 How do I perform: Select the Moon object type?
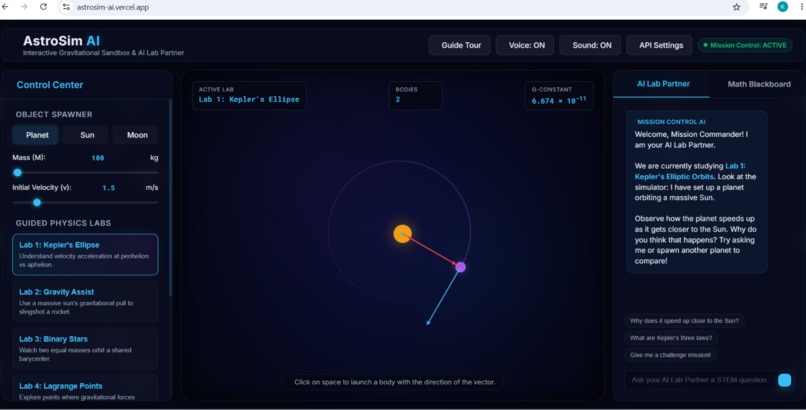(137, 135)
